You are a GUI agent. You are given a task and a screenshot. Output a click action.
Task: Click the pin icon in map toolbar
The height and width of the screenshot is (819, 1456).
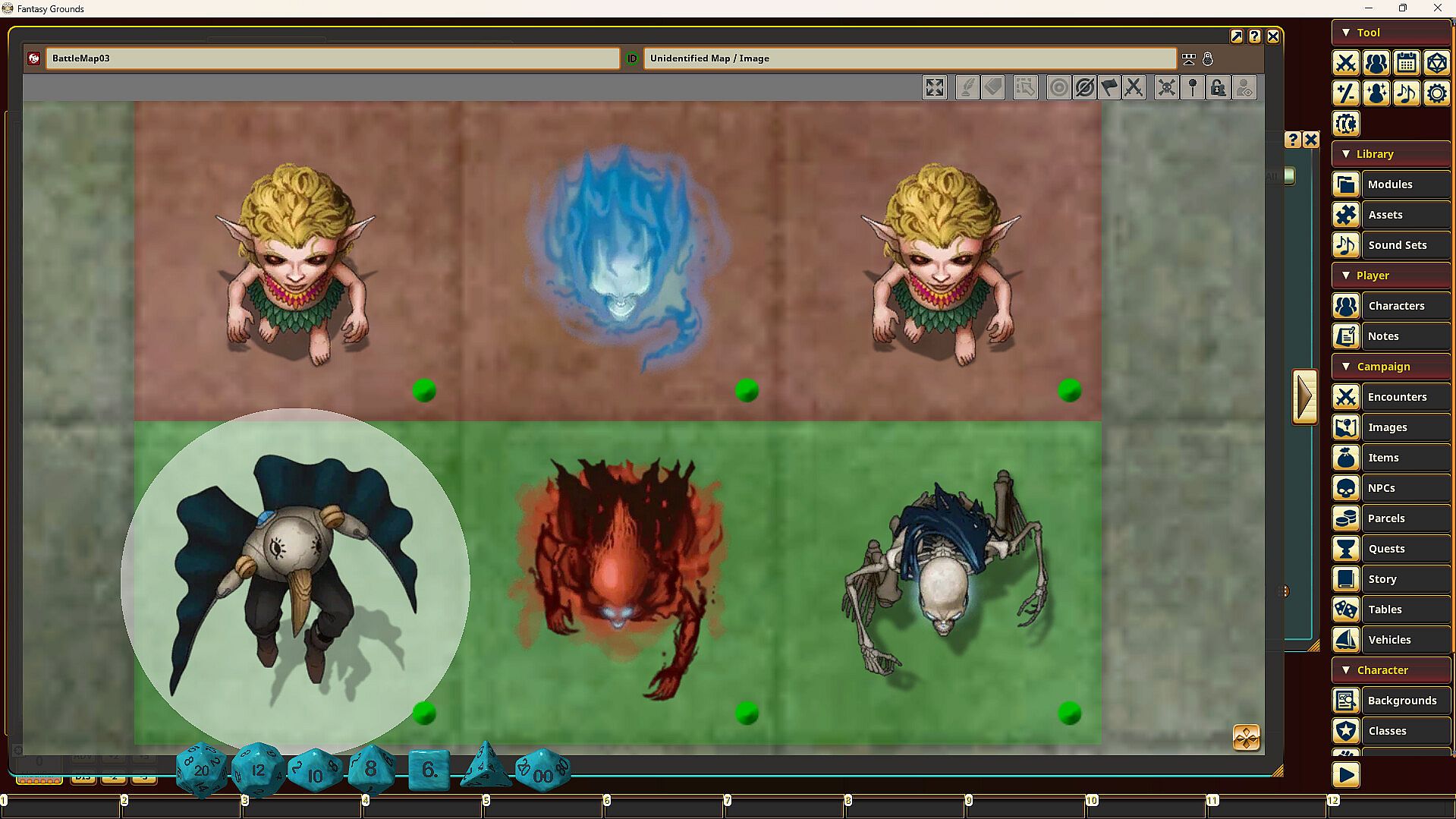(1193, 88)
